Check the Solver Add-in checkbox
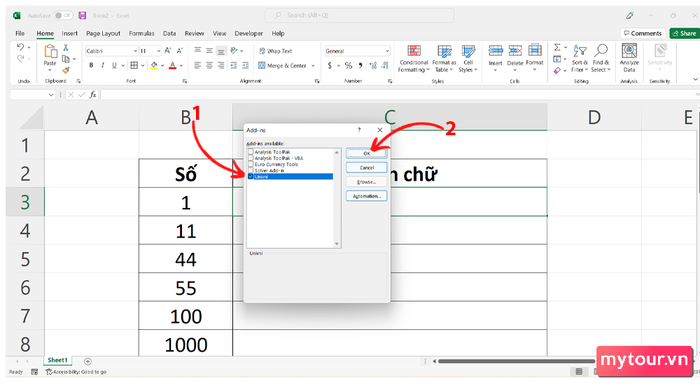 click(250, 170)
